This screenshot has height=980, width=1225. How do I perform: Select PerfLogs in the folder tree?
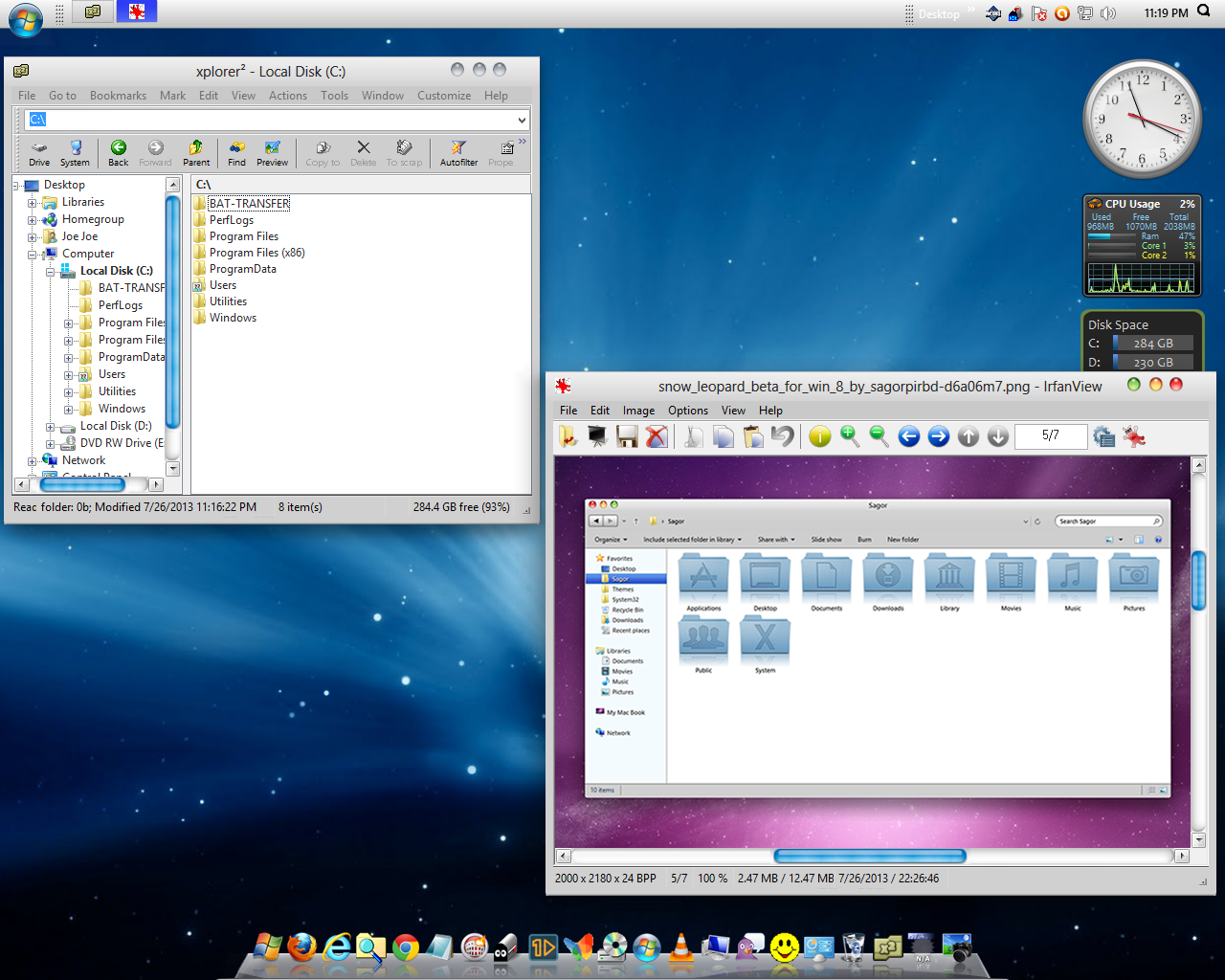(x=121, y=305)
